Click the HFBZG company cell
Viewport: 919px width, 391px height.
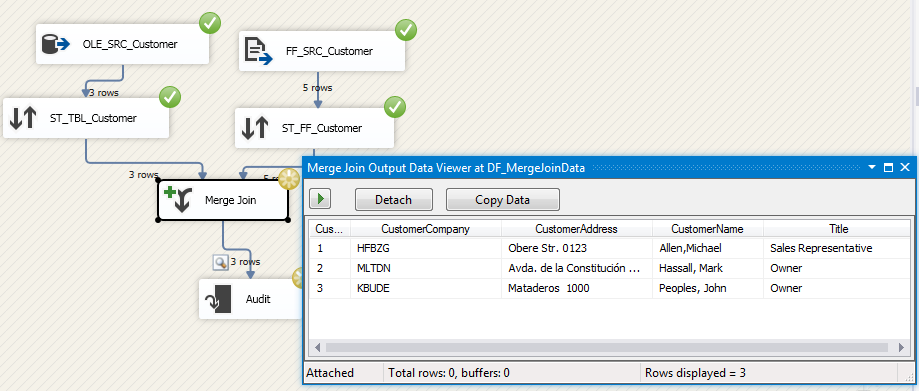point(426,249)
